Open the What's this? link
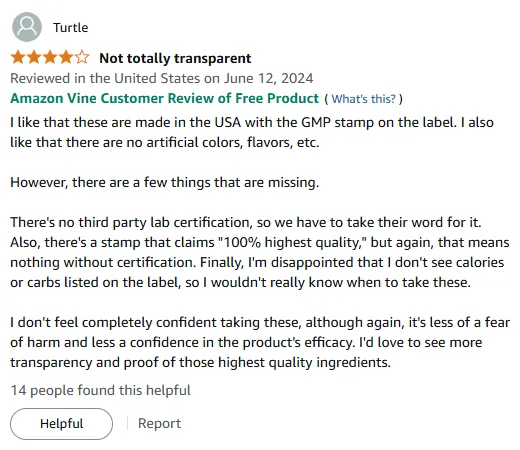The image size is (520, 450). coord(364,99)
